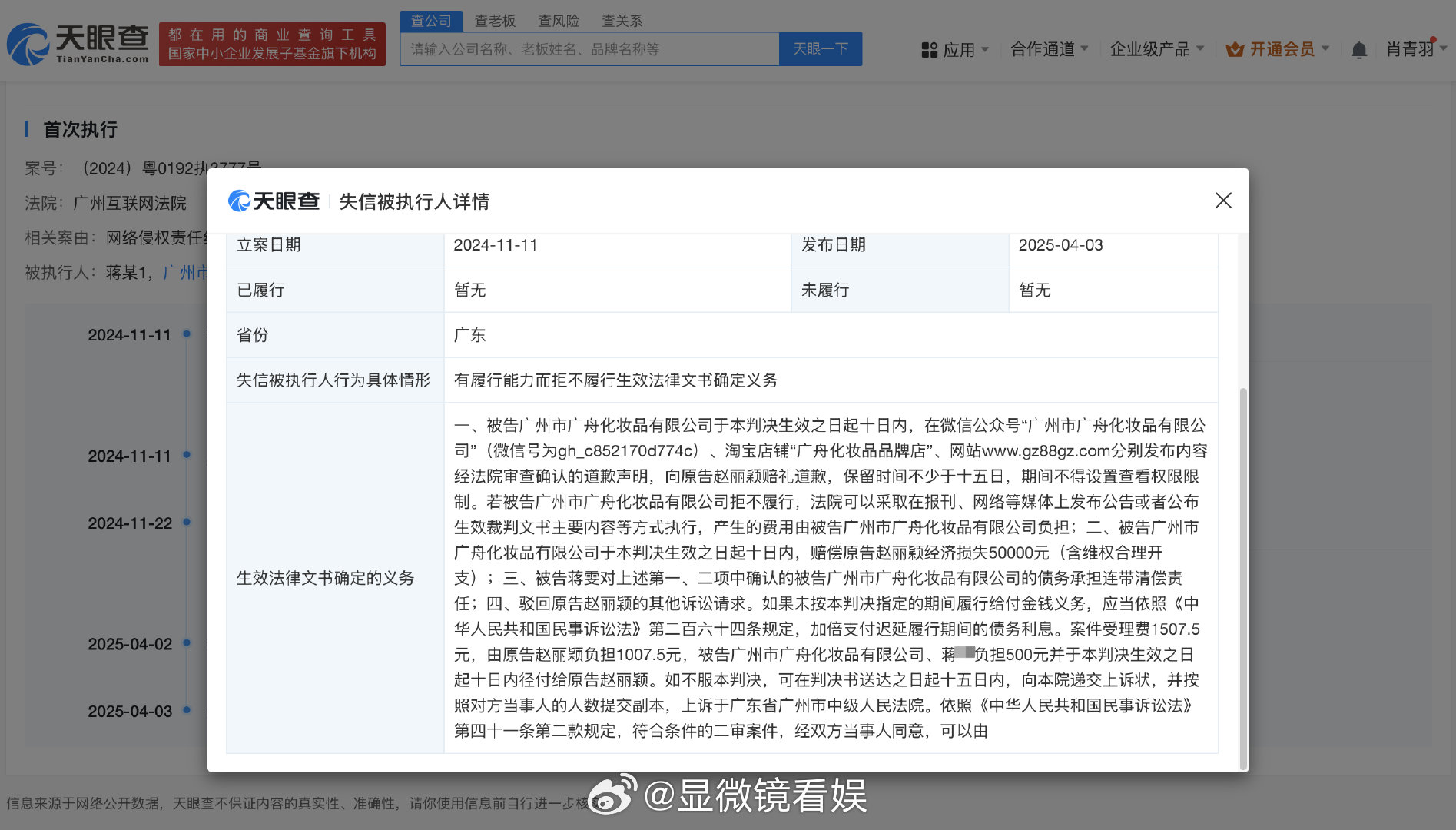Select the 查风险 search tab
1456x830 pixels.
(x=559, y=21)
